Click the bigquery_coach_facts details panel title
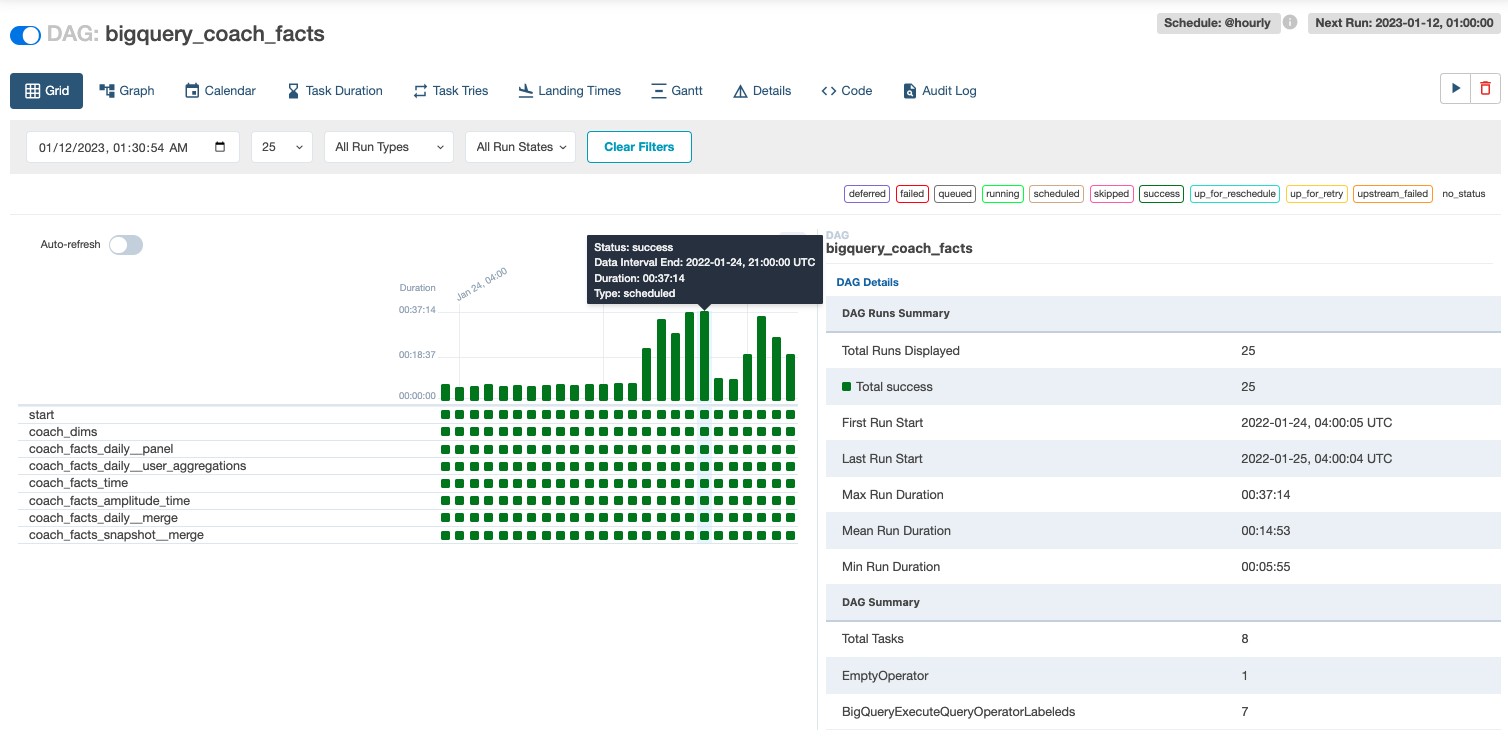 (x=899, y=248)
